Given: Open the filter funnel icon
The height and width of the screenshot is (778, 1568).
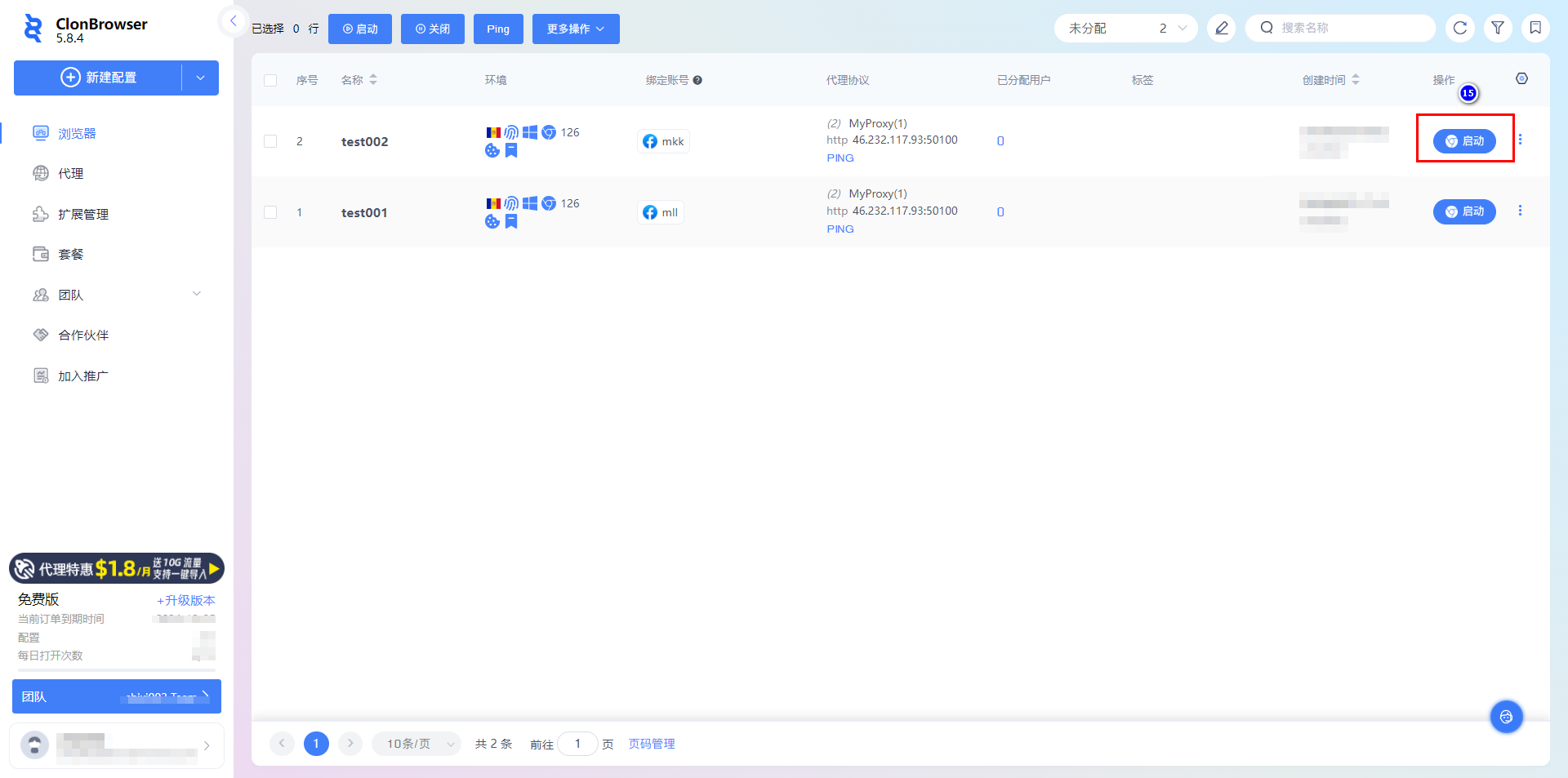Looking at the screenshot, I should tap(1498, 29).
